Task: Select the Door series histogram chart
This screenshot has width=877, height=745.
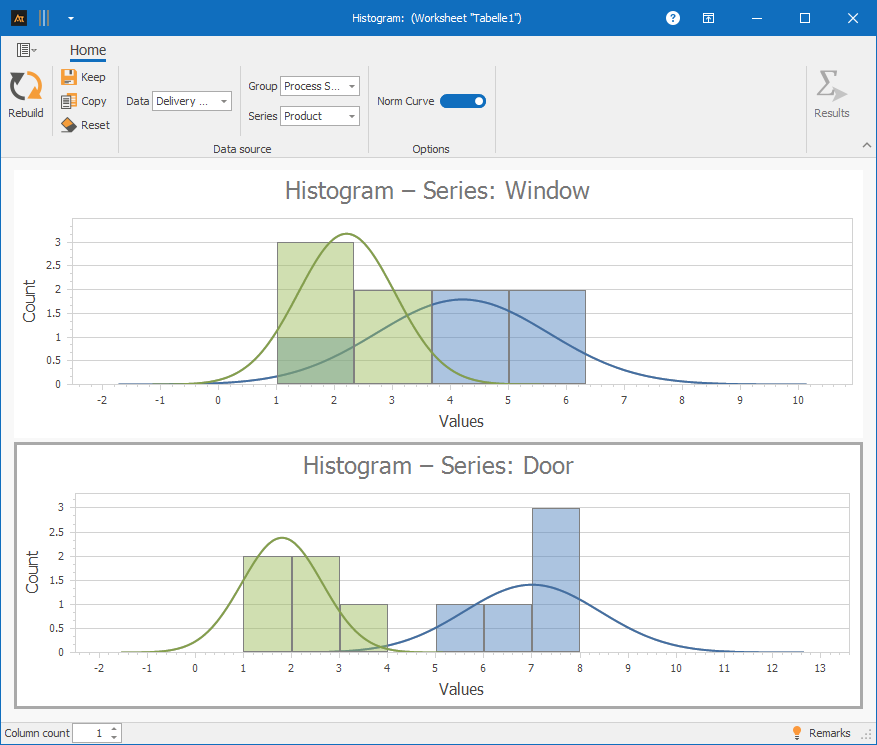Action: (438, 575)
